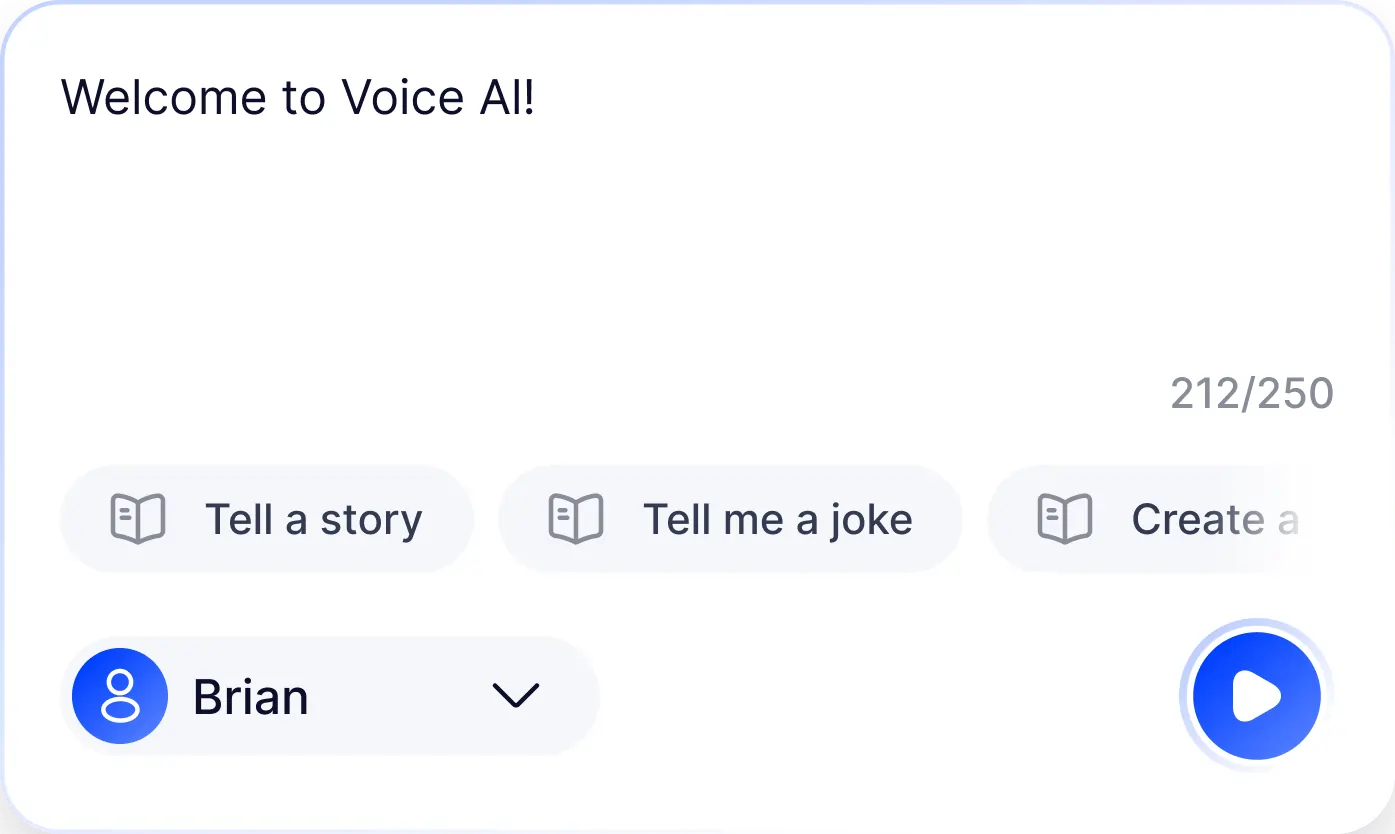Screen dimensions: 1395x834
Task: Click the Welcome to Voice AI! text
Action: [298, 98]
